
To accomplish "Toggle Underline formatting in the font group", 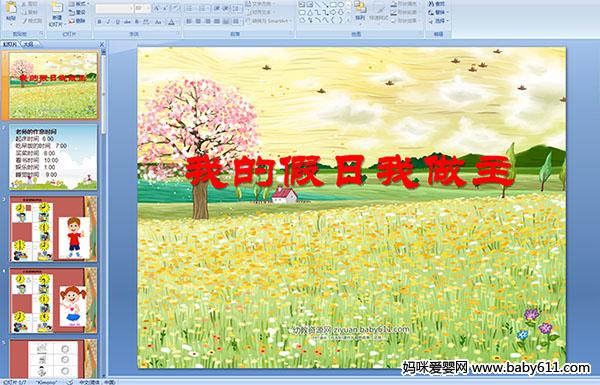I will coord(117,22).
